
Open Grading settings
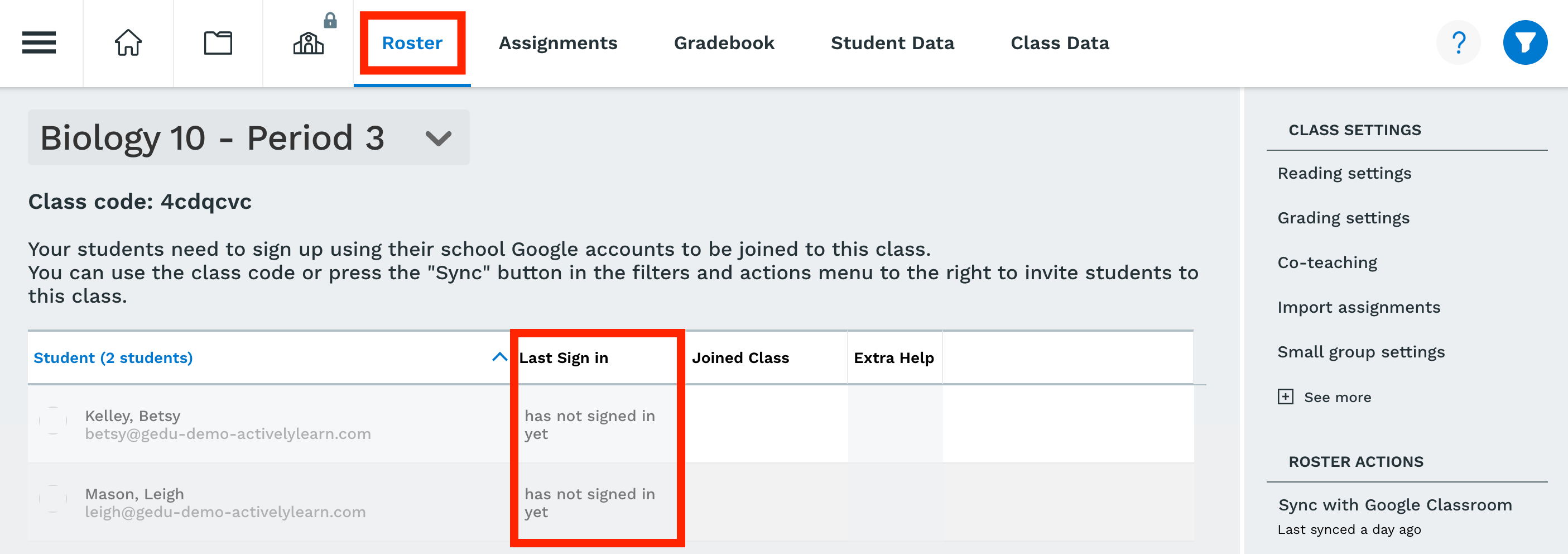[1343, 218]
